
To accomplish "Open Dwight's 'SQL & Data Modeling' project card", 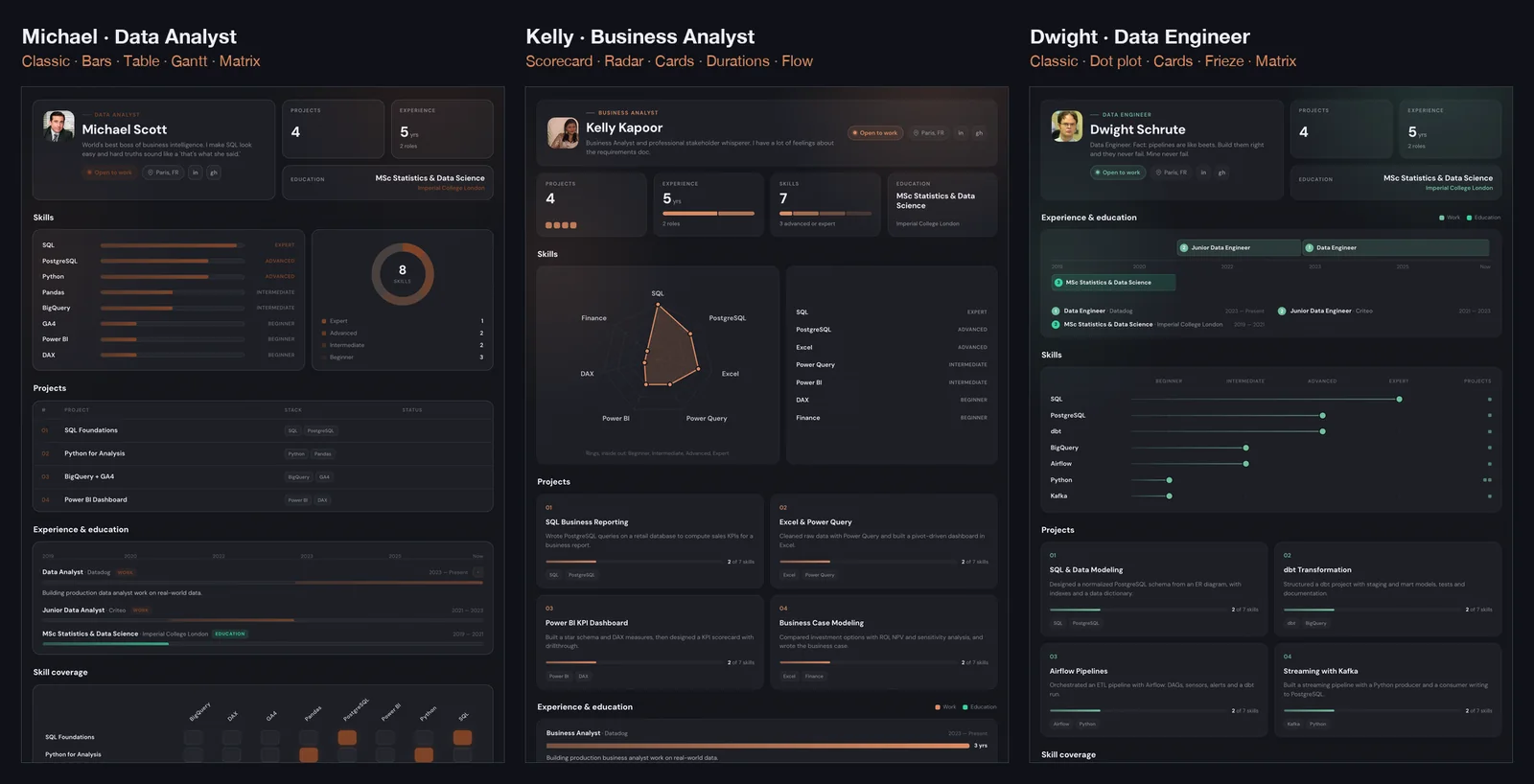I will tap(1154, 589).
